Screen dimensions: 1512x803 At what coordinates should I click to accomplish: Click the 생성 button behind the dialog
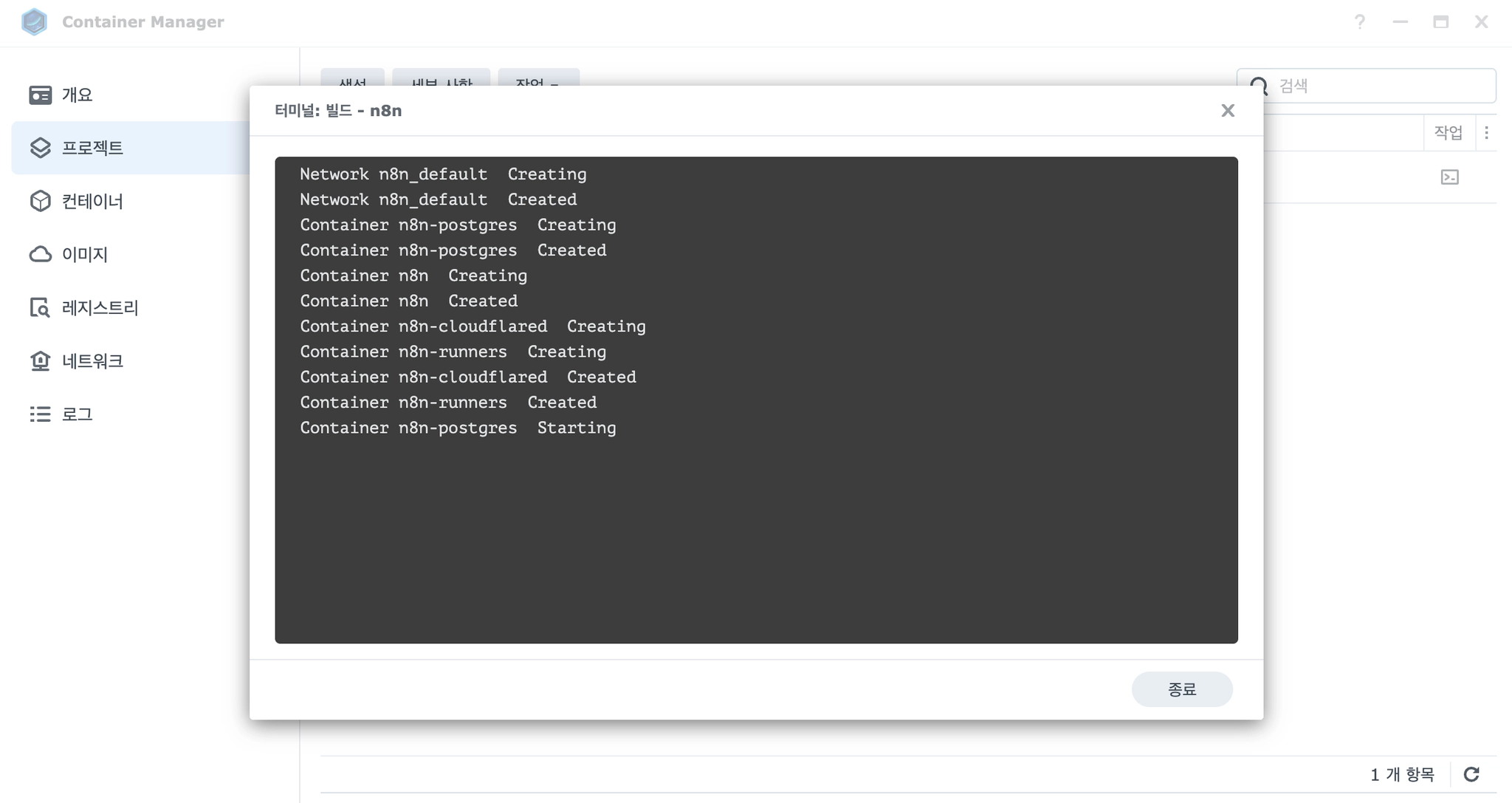(353, 78)
